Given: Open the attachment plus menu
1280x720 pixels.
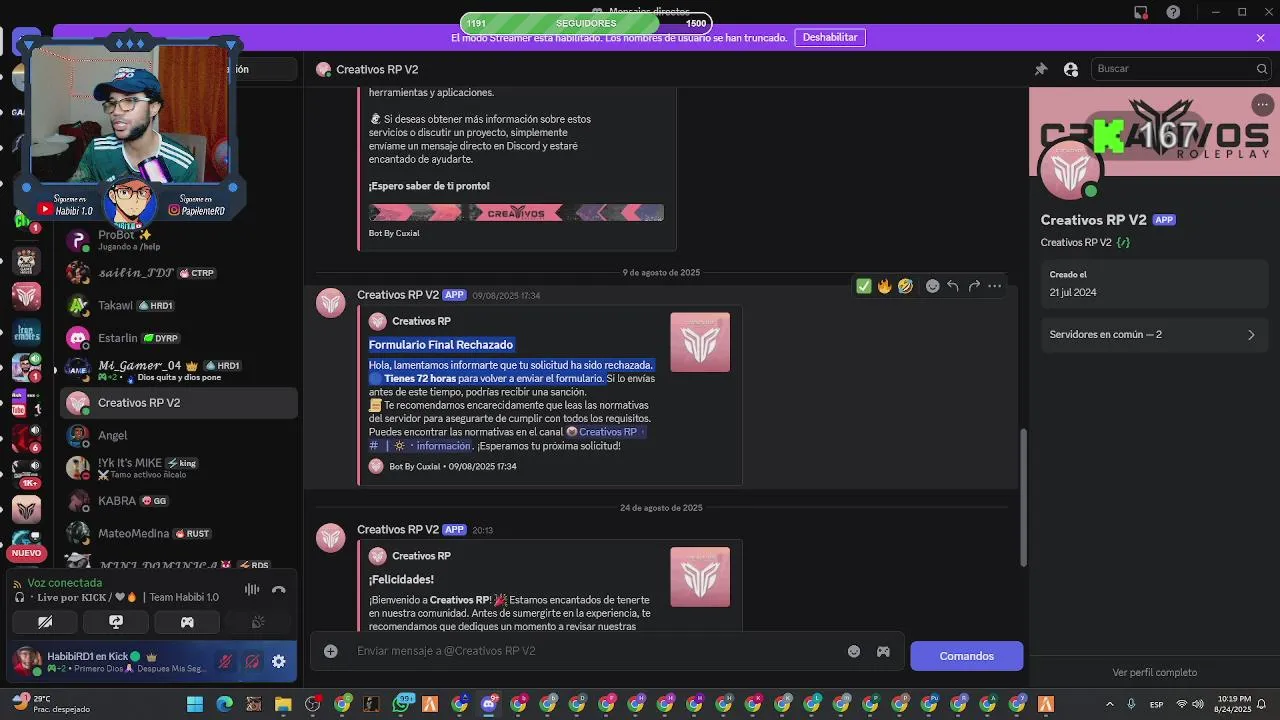Looking at the screenshot, I should click(330, 651).
